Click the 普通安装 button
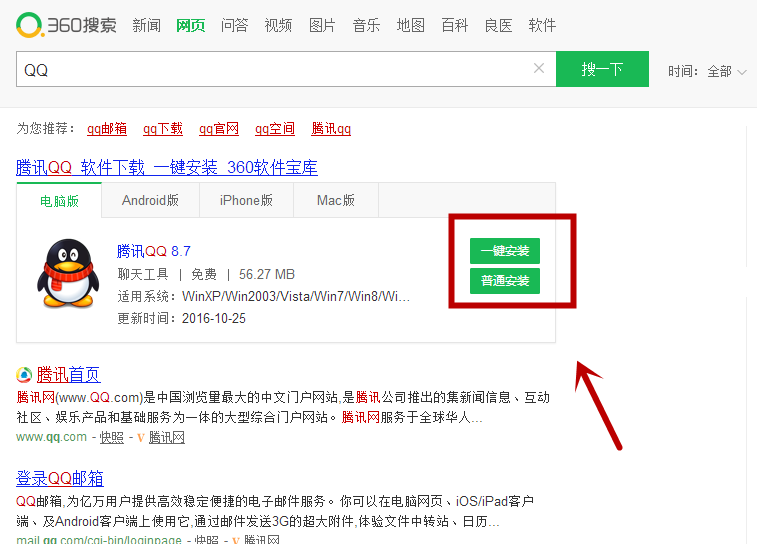 505,281
